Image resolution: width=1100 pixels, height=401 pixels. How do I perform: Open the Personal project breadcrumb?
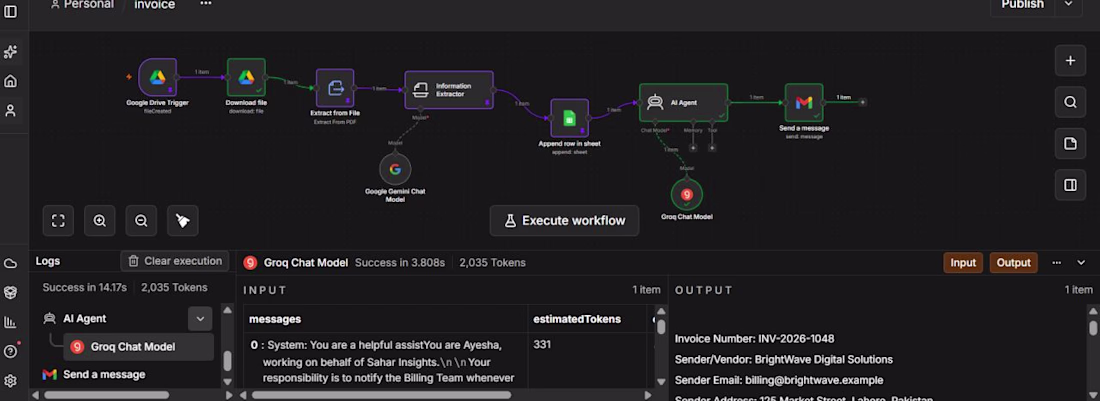82,4
